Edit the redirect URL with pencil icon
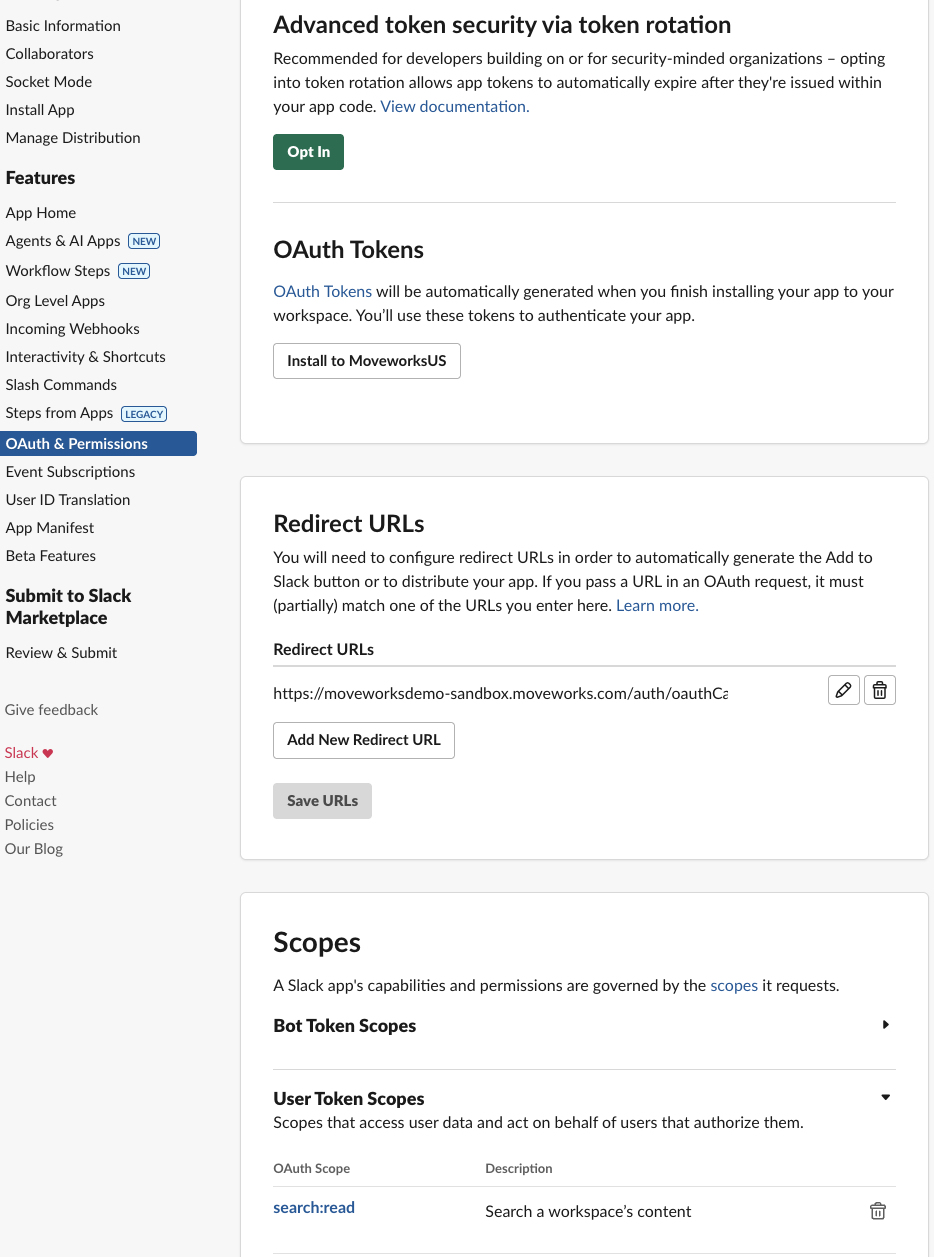 point(844,690)
